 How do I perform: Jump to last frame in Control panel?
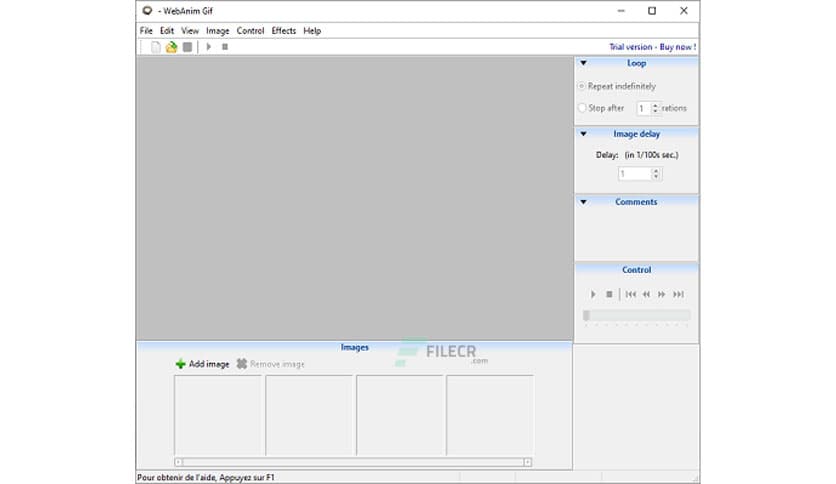coord(678,294)
